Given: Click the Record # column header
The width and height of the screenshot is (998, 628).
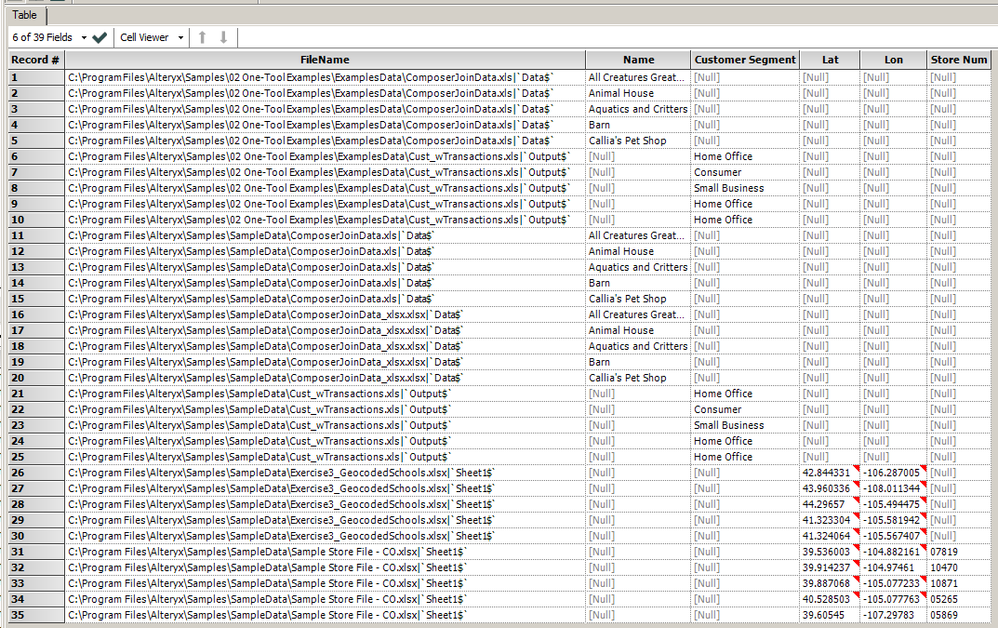Looking at the screenshot, I should 36,60.
